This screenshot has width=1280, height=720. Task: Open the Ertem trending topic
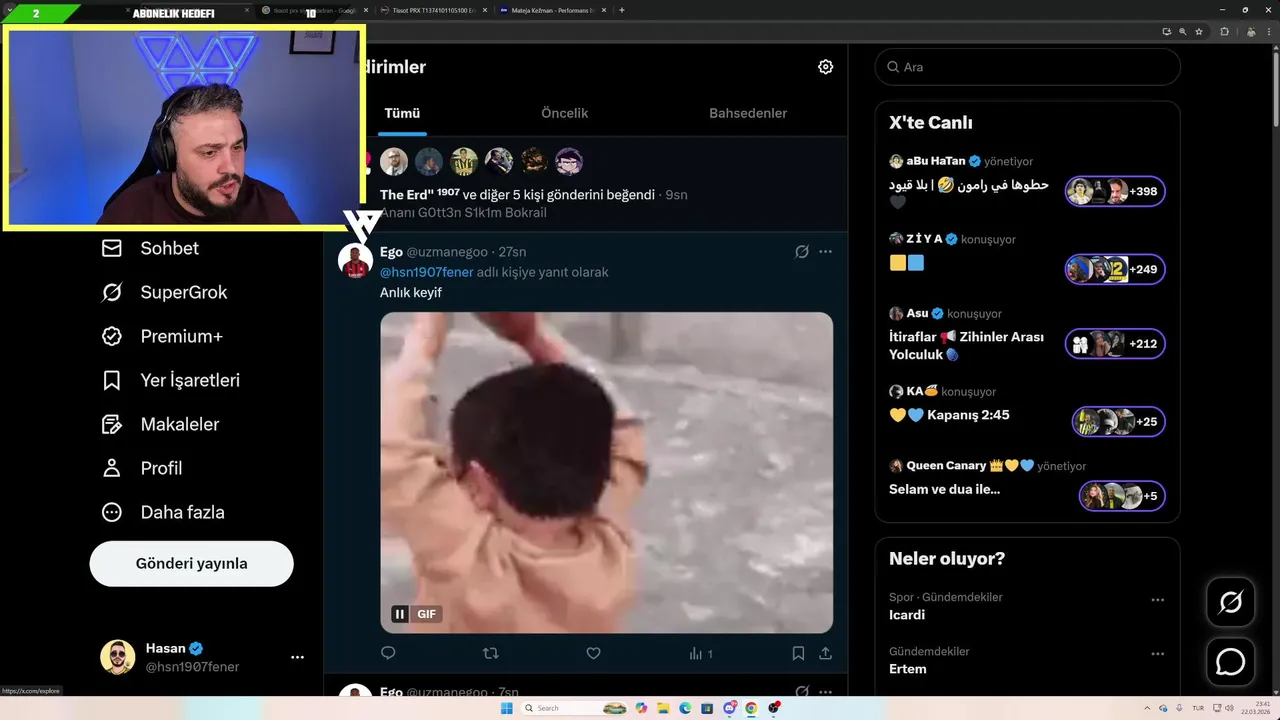pos(908,668)
